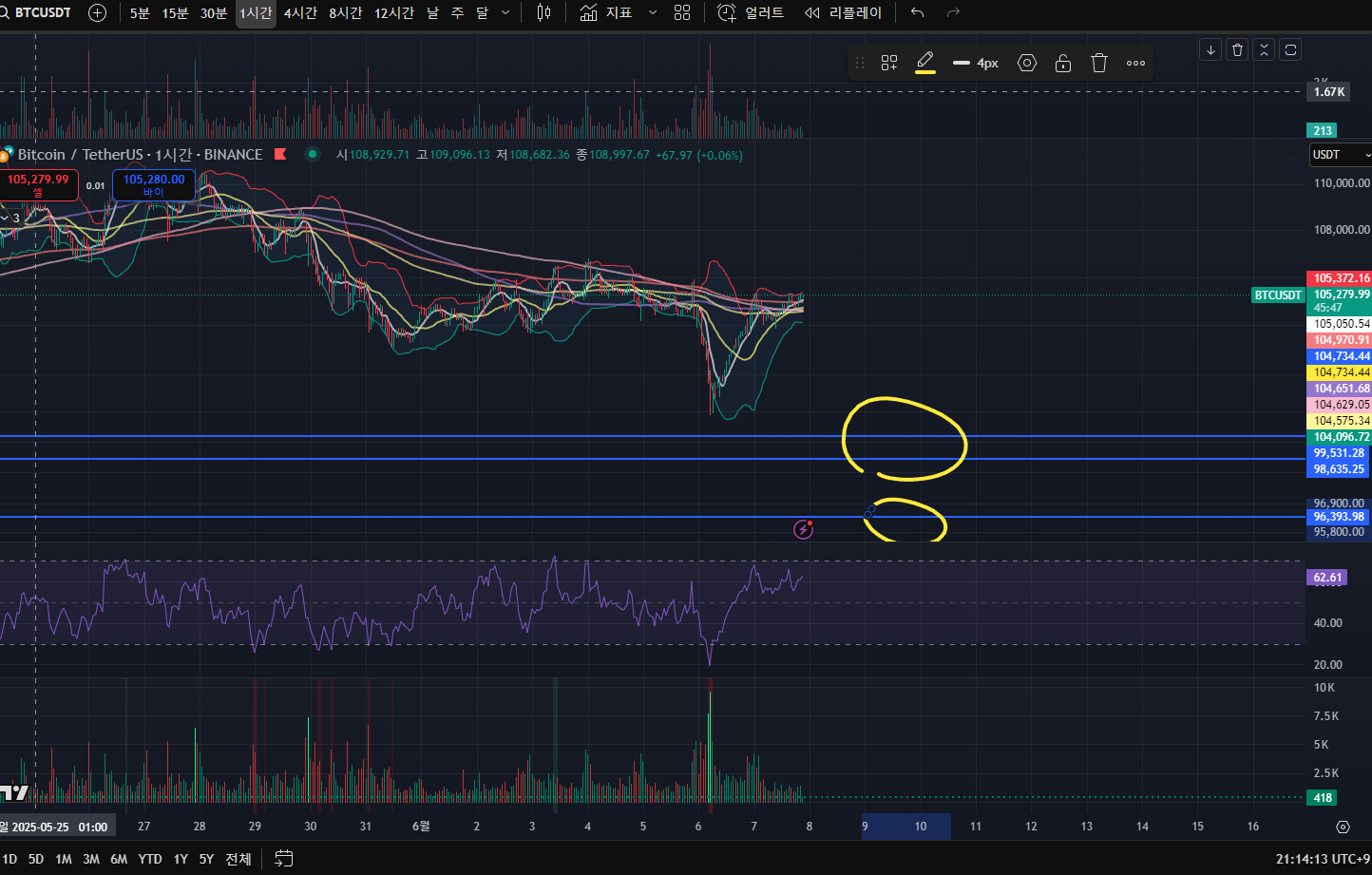Click the volume value label 418
1372x875 pixels.
[x=1323, y=797]
